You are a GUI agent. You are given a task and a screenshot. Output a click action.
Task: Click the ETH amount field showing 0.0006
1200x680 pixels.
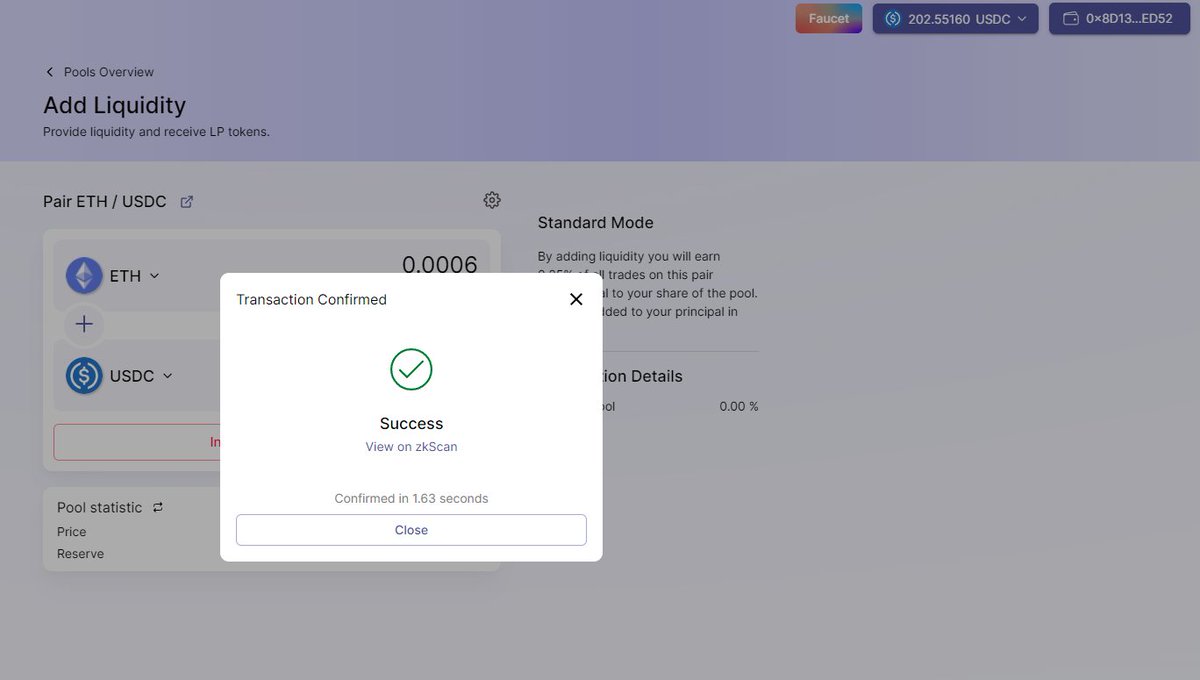[x=440, y=265]
